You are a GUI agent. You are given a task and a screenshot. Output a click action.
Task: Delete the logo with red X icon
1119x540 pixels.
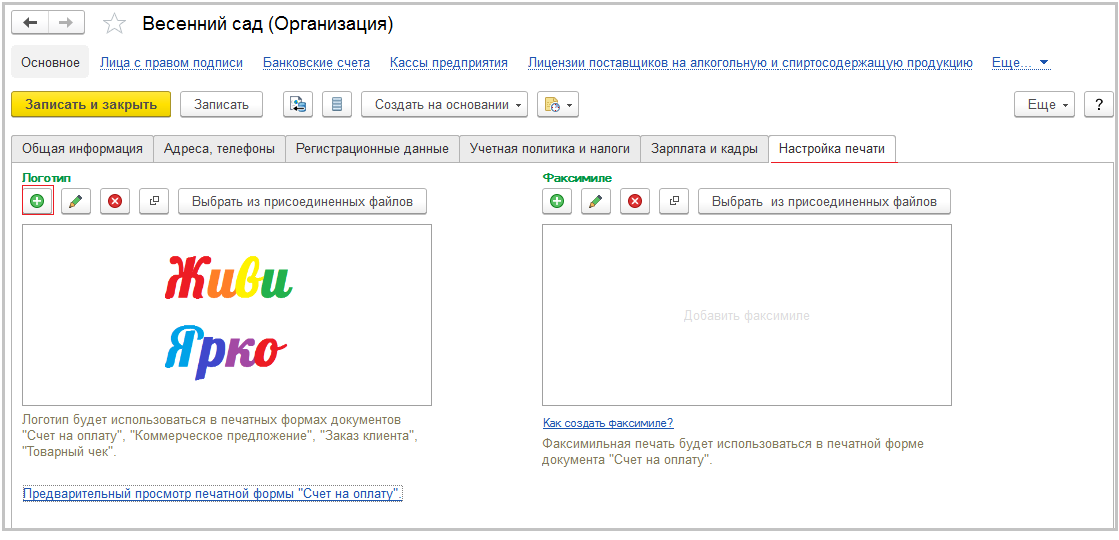point(115,201)
